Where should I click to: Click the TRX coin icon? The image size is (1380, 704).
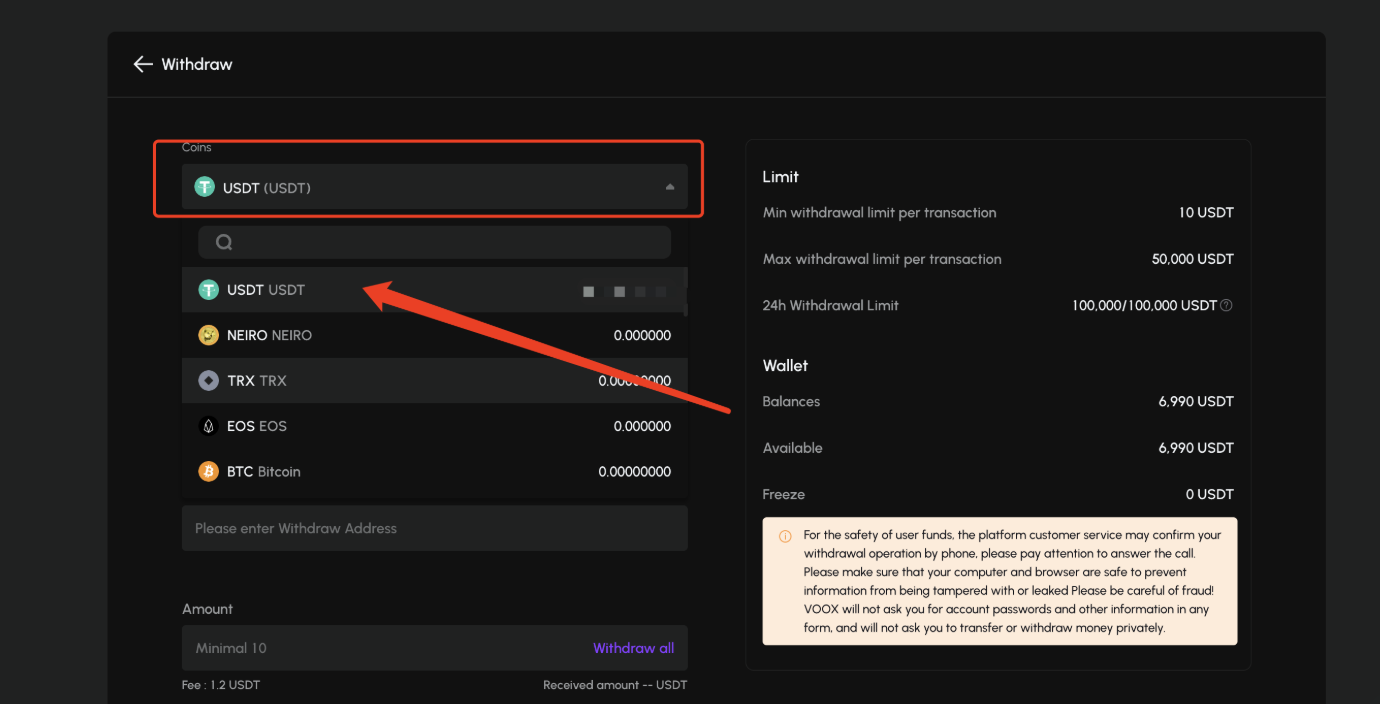tap(208, 381)
